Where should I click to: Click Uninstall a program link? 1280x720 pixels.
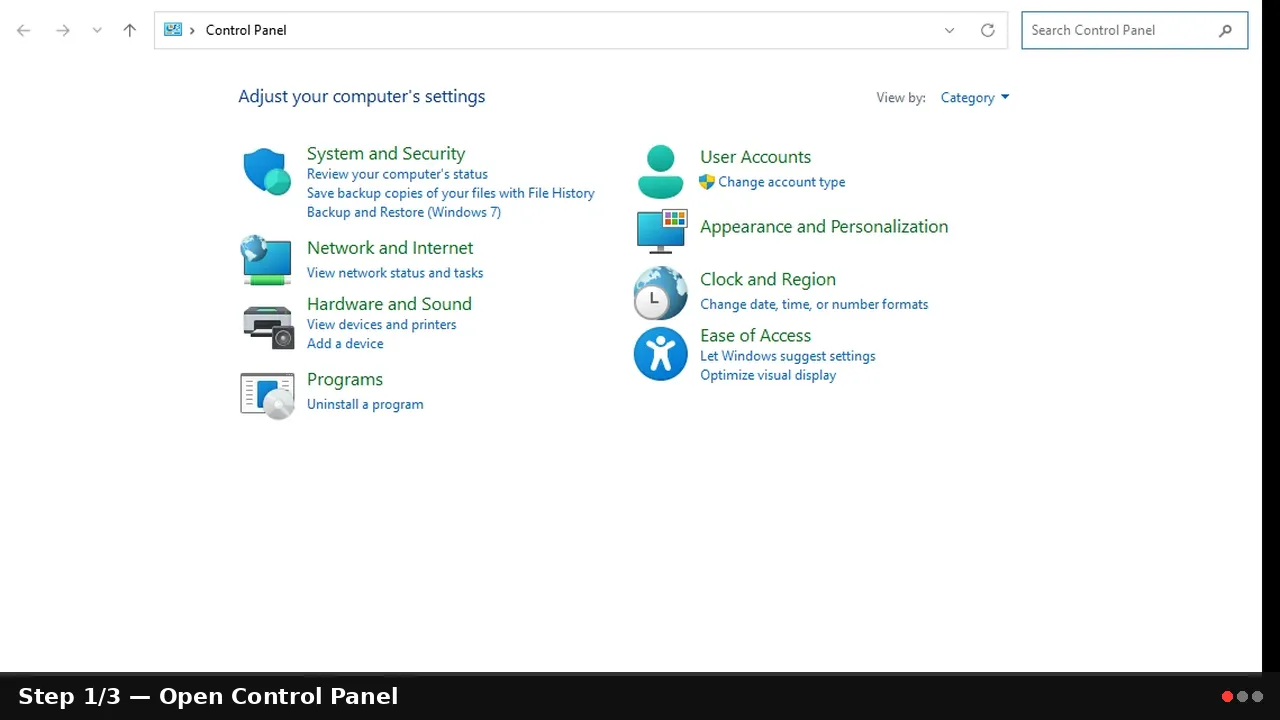pyautogui.click(x=365, y=404)
